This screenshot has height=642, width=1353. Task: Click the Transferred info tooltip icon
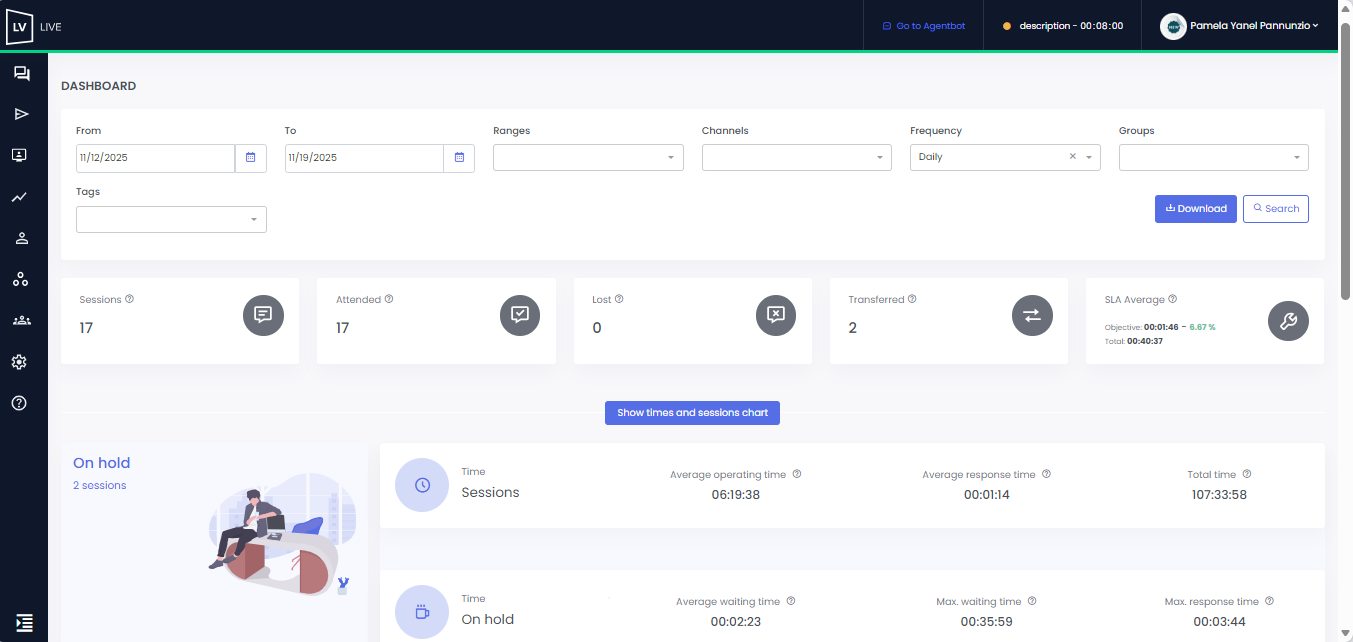click(x=912, y=299)
